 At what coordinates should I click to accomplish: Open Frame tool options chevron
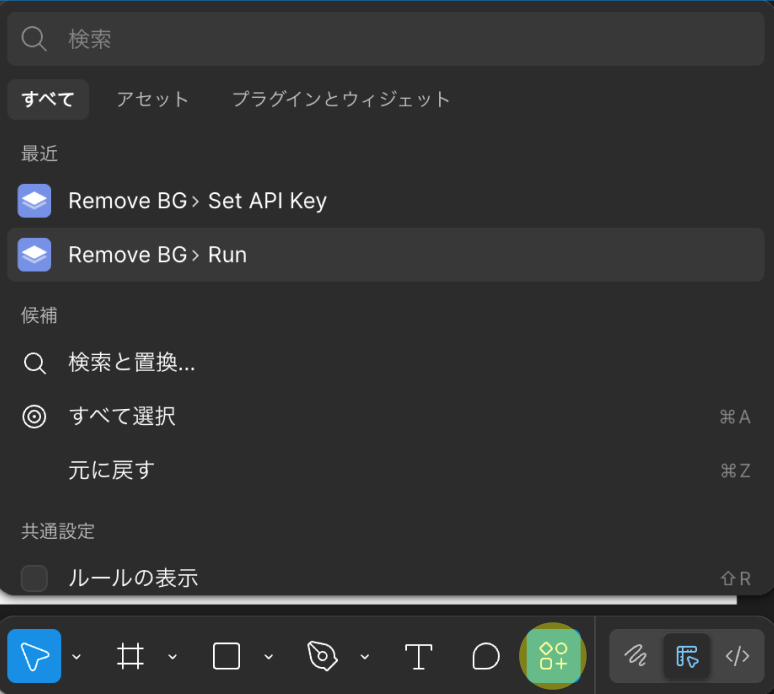pos(172,656)
